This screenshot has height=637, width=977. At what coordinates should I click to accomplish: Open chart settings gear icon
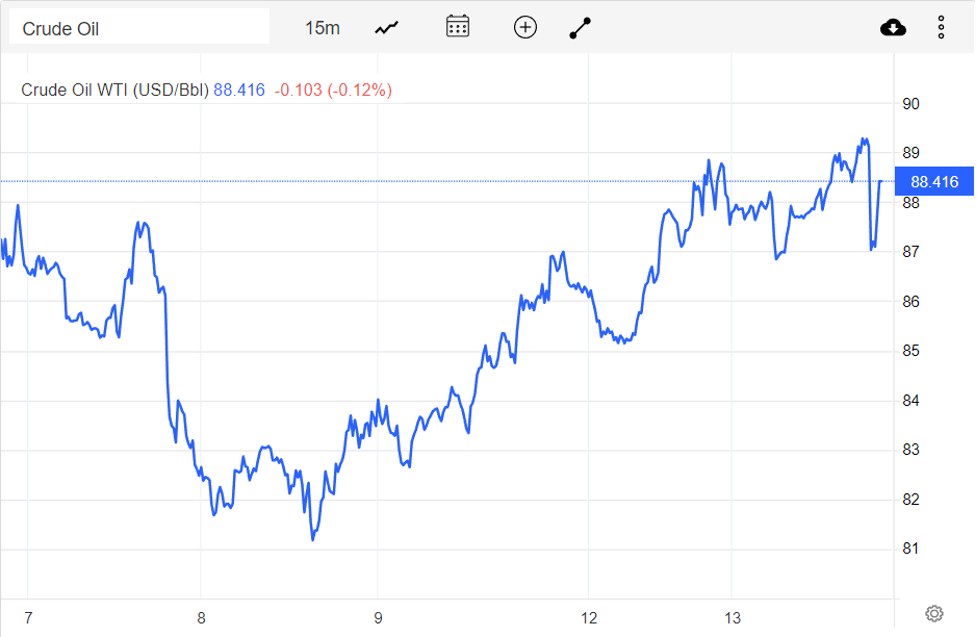(x=934, y=613)
